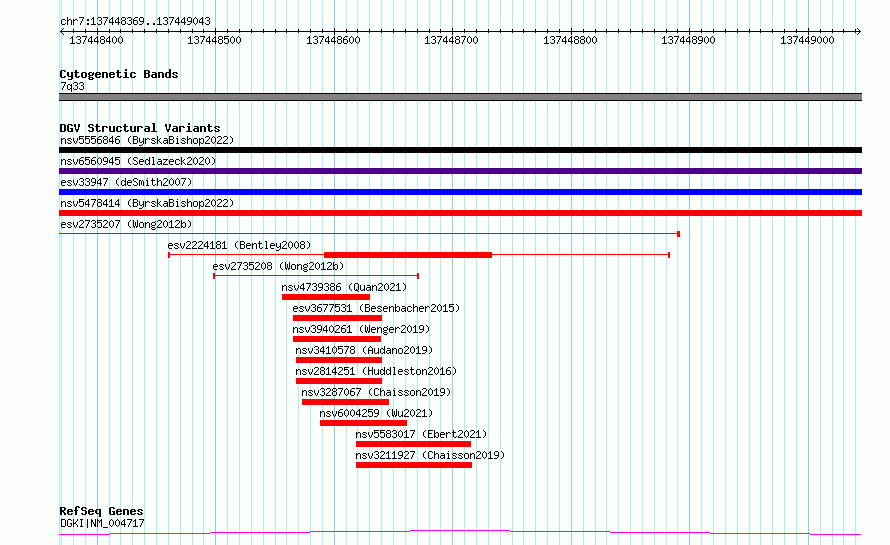
Task: Click the DGV Structural Variants track title
Action: pyautogui.click(x=140, y=128)
